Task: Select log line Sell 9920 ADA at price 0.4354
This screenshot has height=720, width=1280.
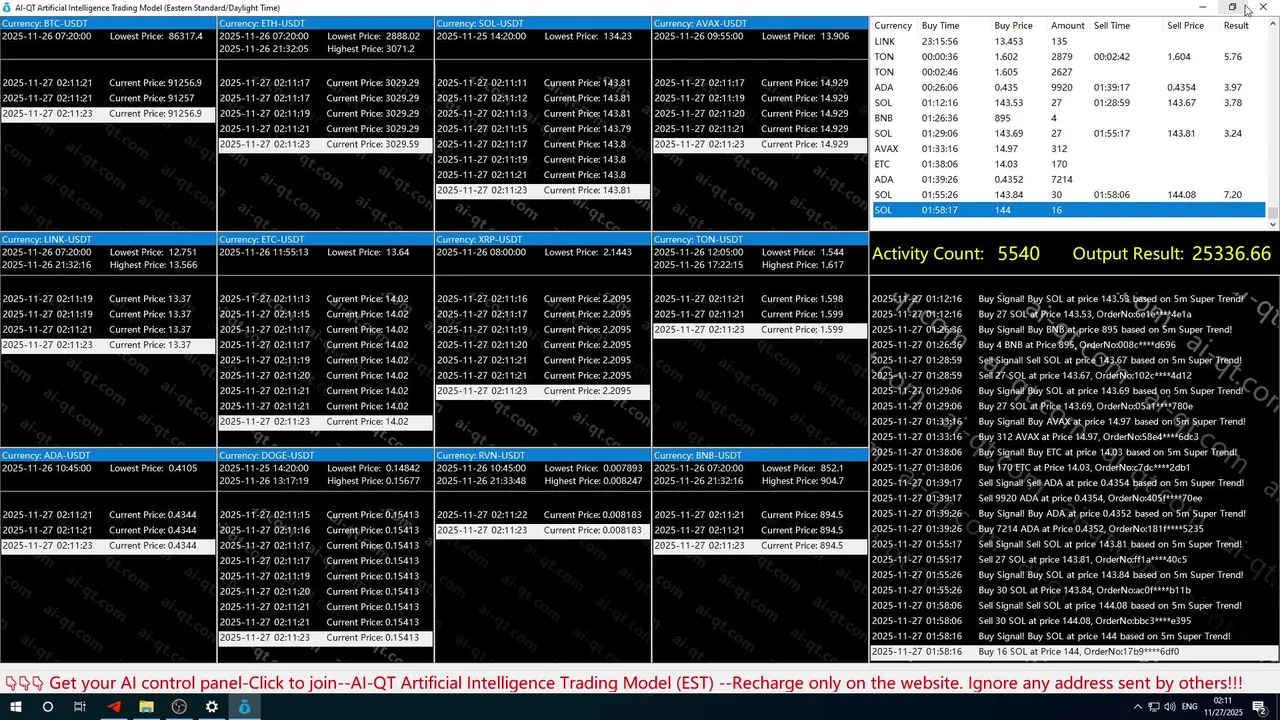Action: [x=1073, y=498]
